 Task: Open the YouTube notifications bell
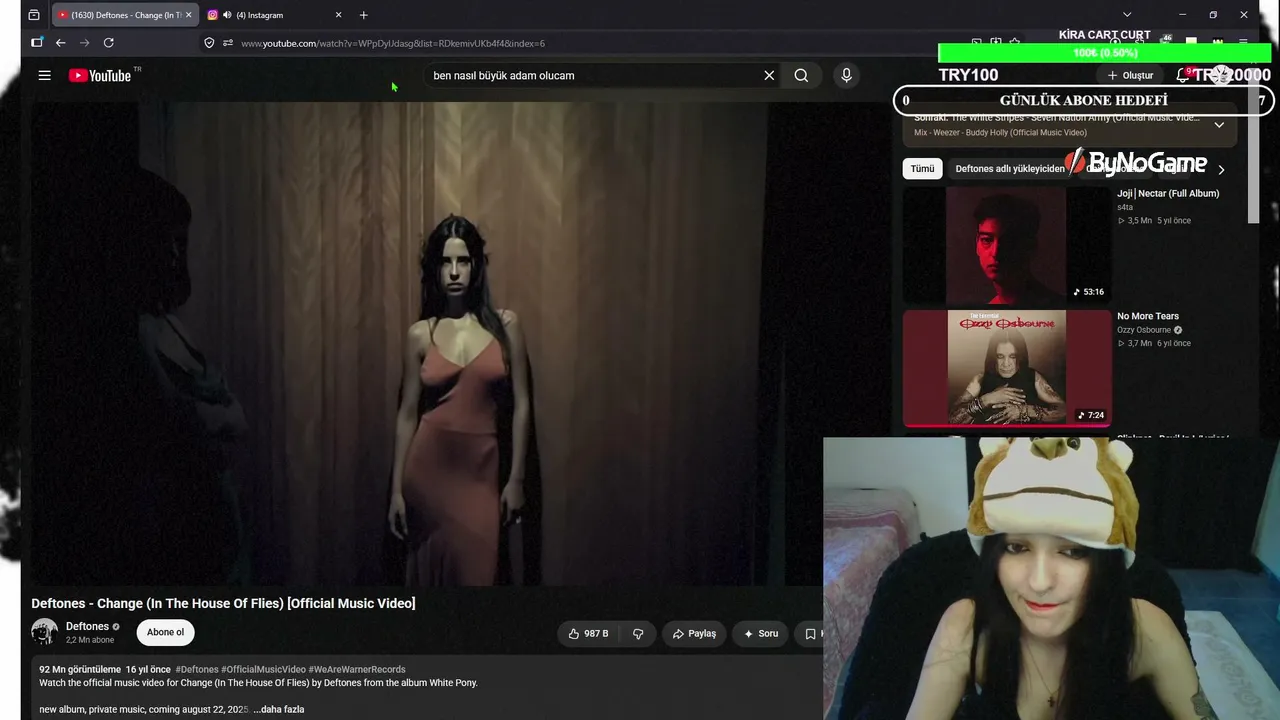pos(1183,75)
